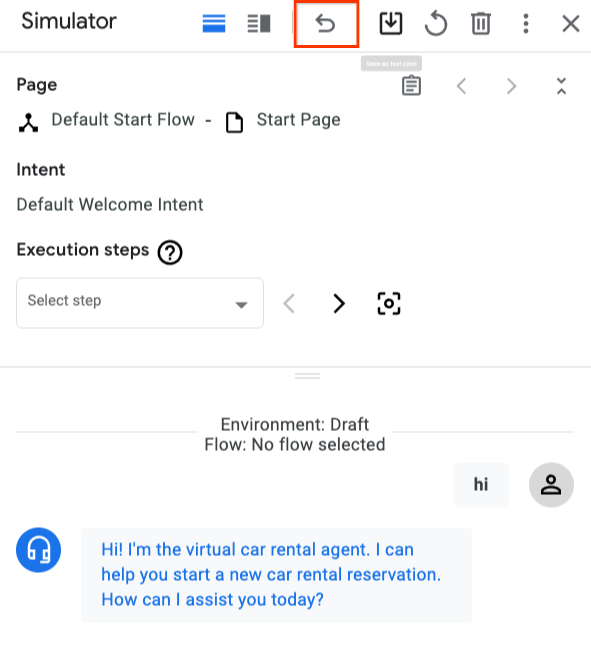The height and width of the screenshot is (652, 591).
Task: Open the Select step dropdown
Action: pyautogui.click(x=140, y=303)
